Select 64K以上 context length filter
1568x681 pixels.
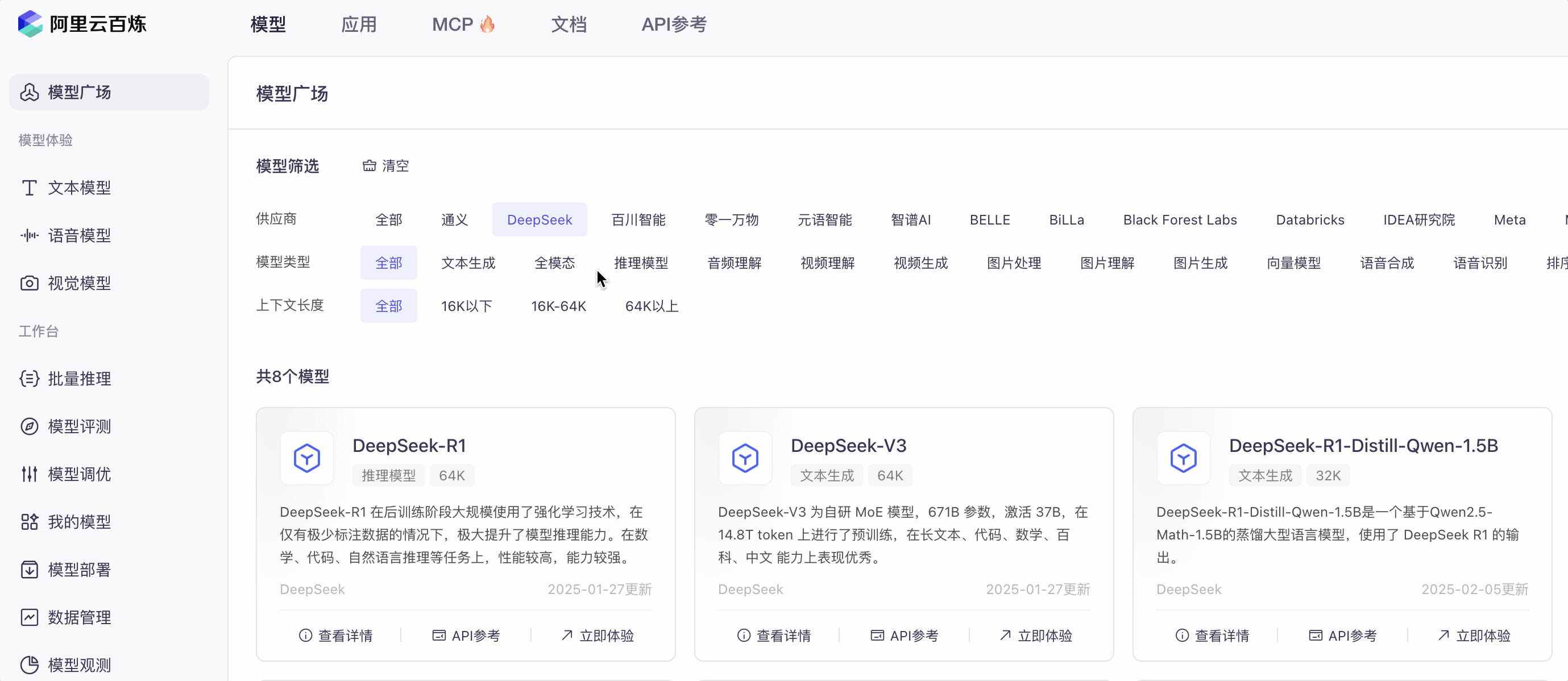[x=652, y=306]
